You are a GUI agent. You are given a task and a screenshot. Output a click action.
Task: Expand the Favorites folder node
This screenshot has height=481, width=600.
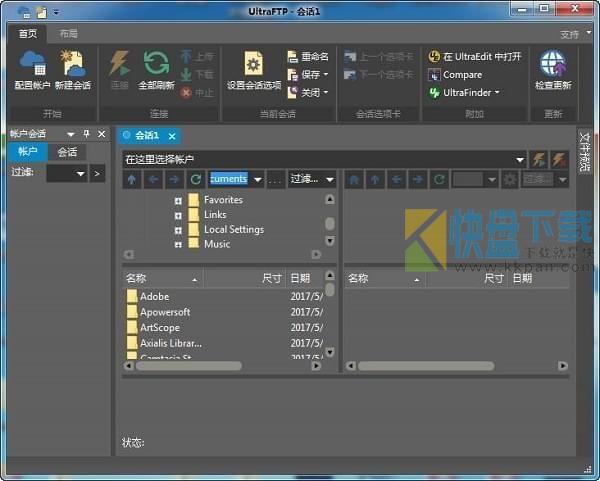[x=178, y=201]
